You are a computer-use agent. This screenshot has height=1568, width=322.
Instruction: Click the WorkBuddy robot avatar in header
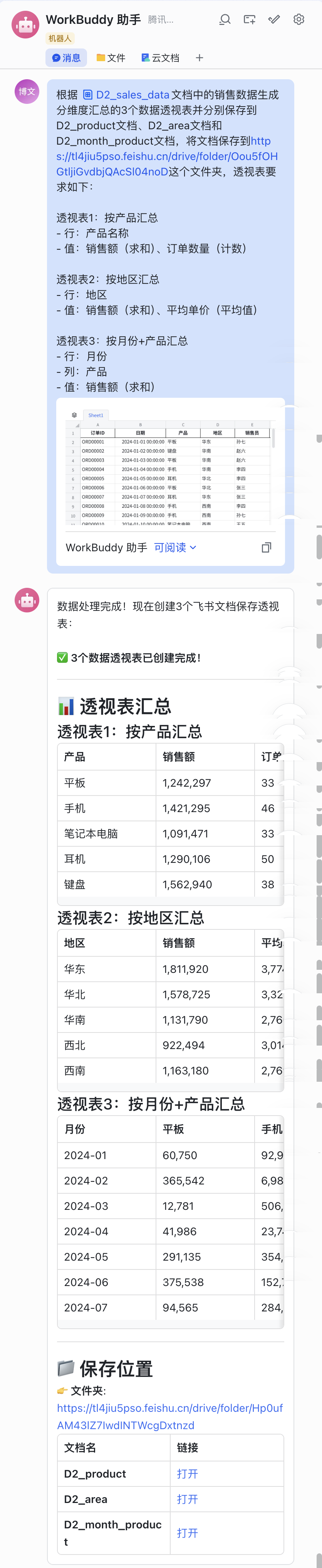(25, 25)
